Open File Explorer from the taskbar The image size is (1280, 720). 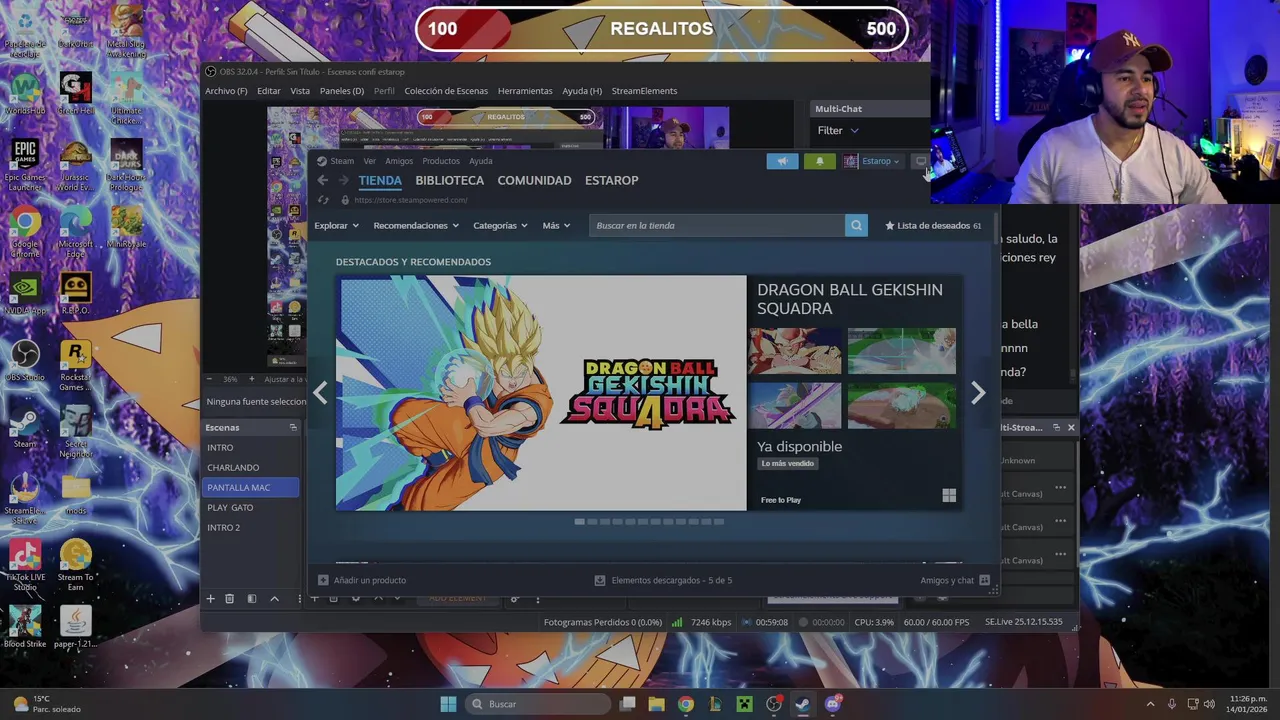[656, 704]
